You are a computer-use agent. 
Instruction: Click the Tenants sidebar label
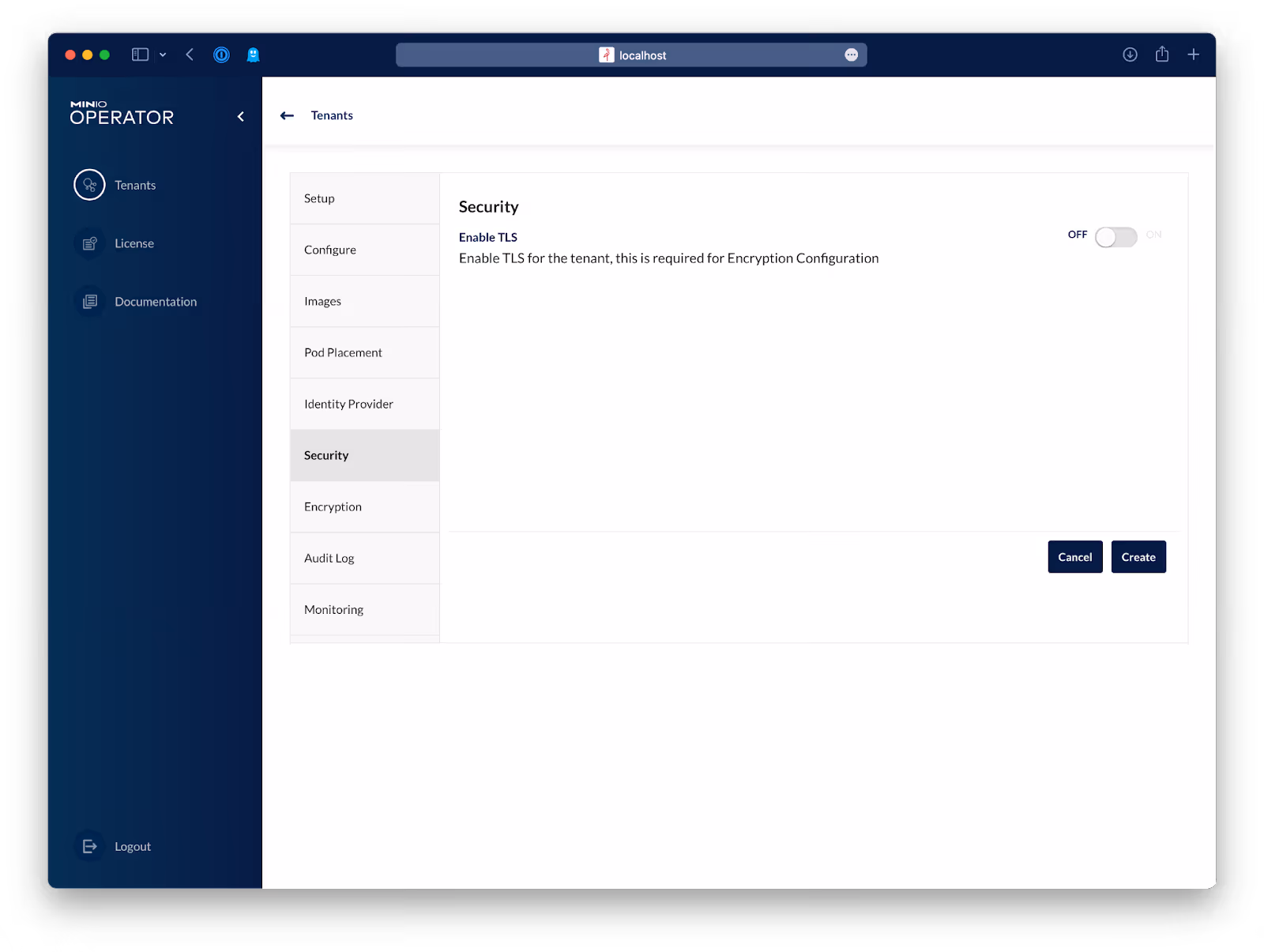(135, 185)
